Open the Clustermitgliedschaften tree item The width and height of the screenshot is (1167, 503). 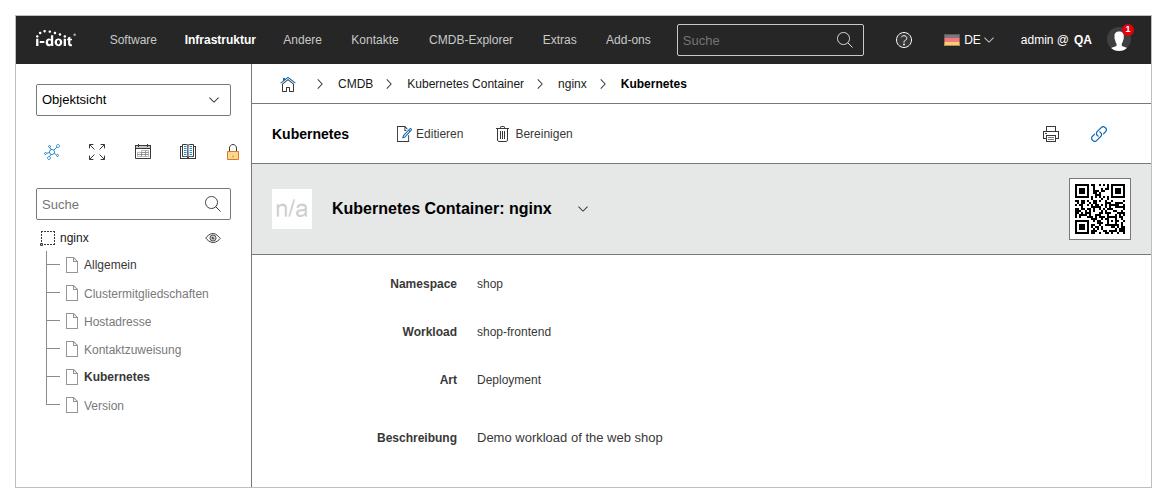(146, 294)
